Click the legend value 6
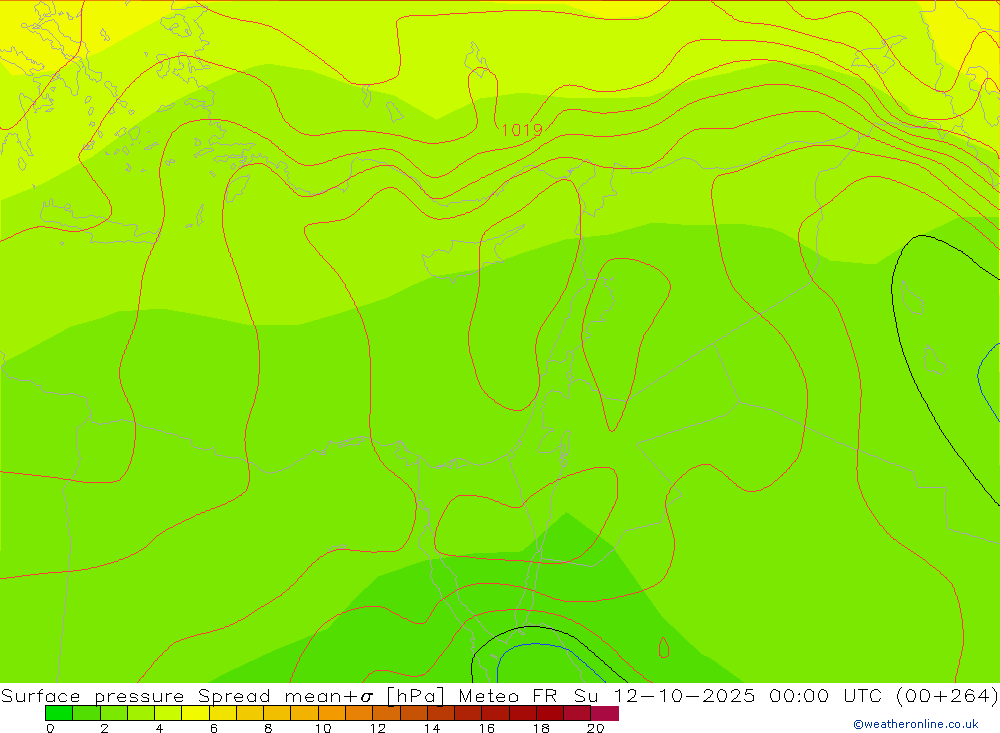 [x=214, y=728]
